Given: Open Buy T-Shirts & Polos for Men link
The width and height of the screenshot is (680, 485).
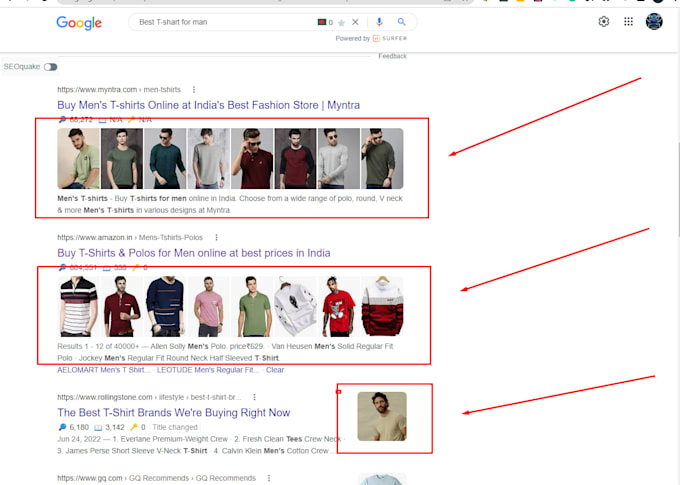Looking at the screenshot, I should [x=194, y=253].
